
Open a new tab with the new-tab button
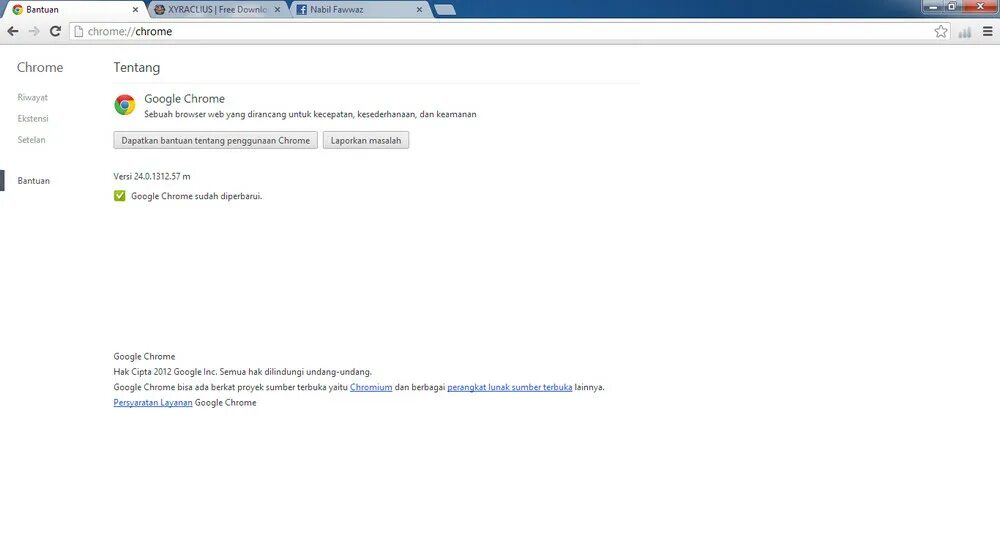445,10
